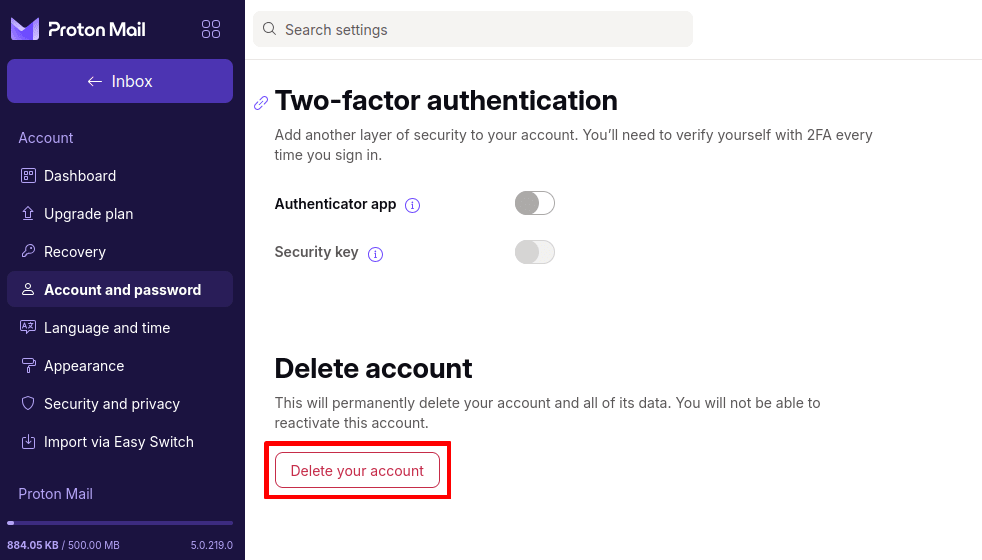Open the Proton apps grid switcher
Viewport: 982px width, 560px height.
[211, 29]
